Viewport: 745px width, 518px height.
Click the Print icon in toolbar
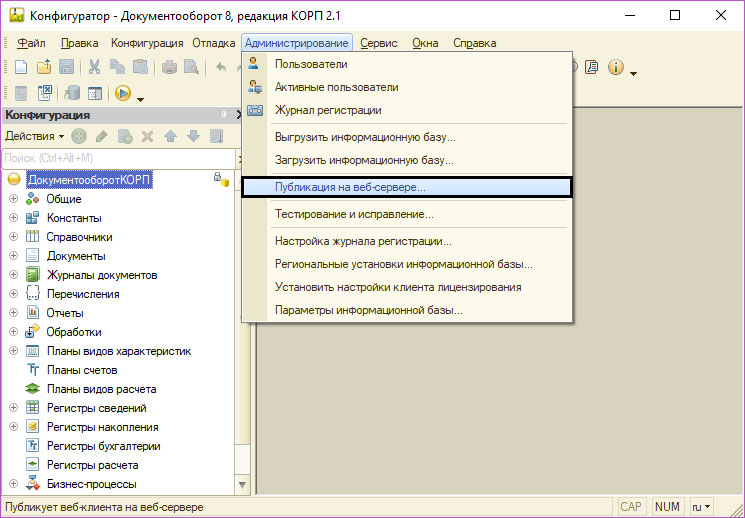click(x=169, y=68)
